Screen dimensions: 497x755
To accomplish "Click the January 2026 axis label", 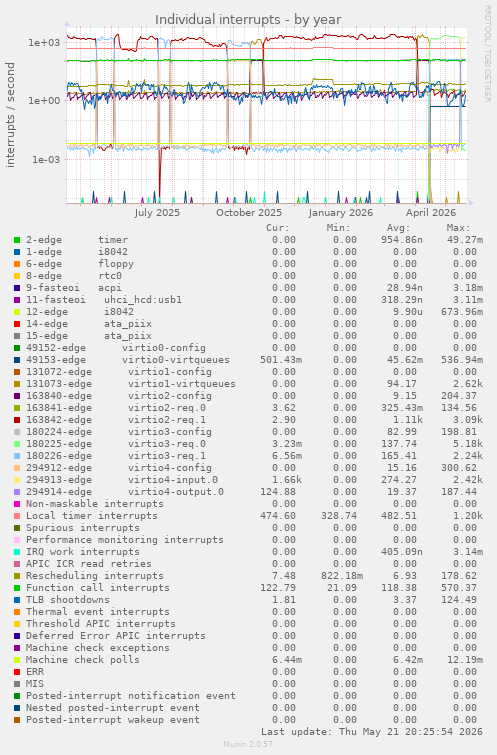I will pyautogui.click(x=341, y=213).
